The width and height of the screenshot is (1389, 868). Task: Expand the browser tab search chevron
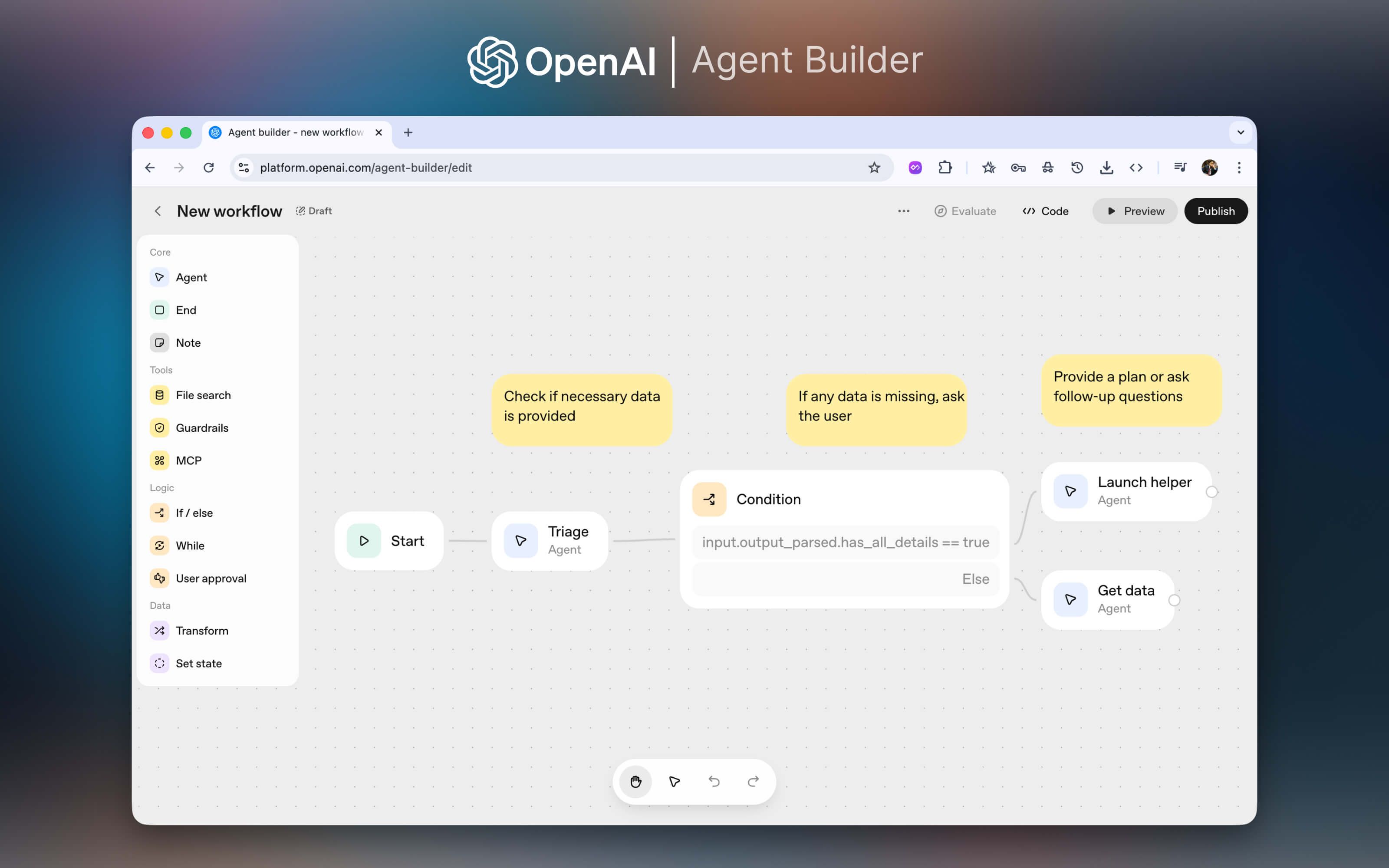pyautogui.click(x=1241, y=133)
